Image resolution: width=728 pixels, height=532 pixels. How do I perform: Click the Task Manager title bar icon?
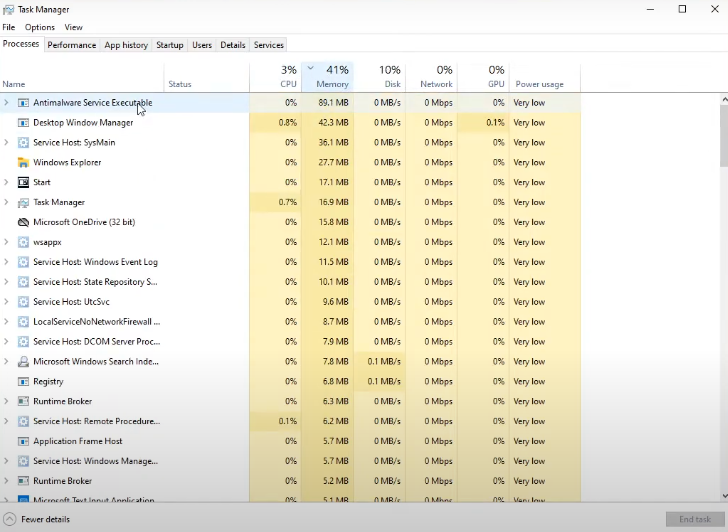8,9
